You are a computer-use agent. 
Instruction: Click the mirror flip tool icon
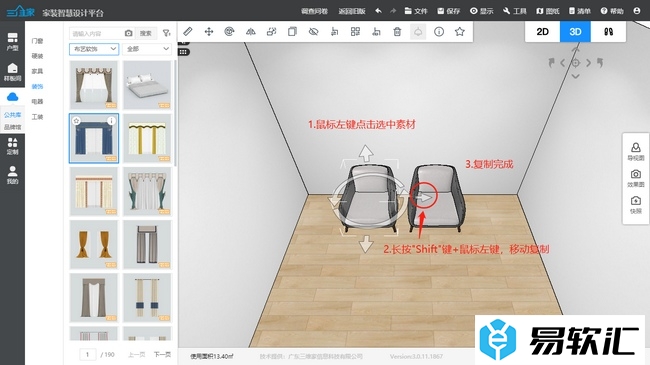pos(250,32)
